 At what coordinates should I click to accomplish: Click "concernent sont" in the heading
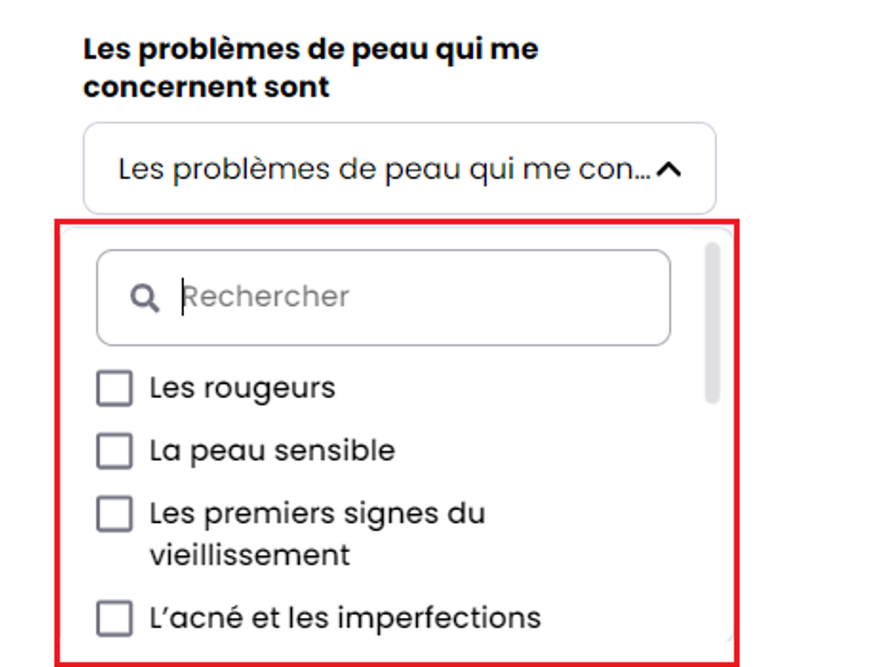(x=206, y=87)
